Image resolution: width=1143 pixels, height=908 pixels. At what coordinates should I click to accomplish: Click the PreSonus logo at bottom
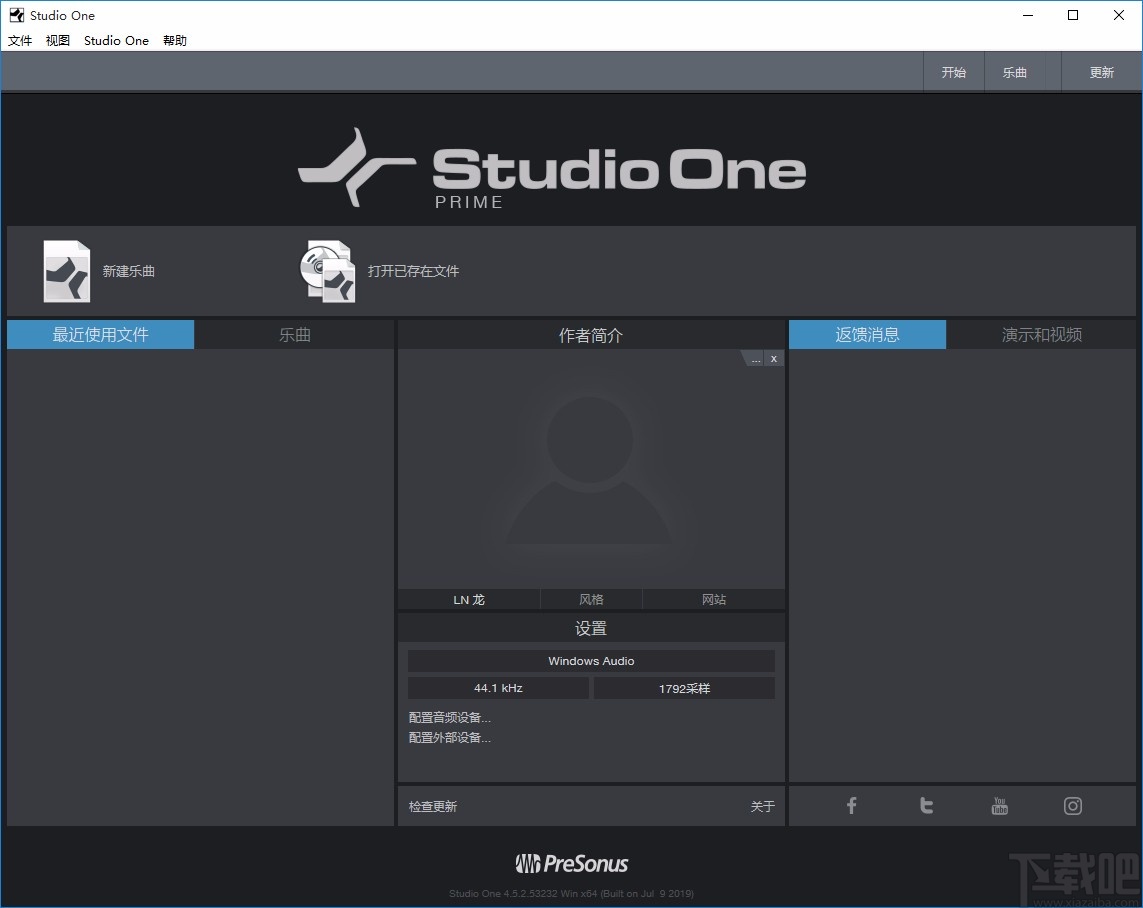click(572, 864)
